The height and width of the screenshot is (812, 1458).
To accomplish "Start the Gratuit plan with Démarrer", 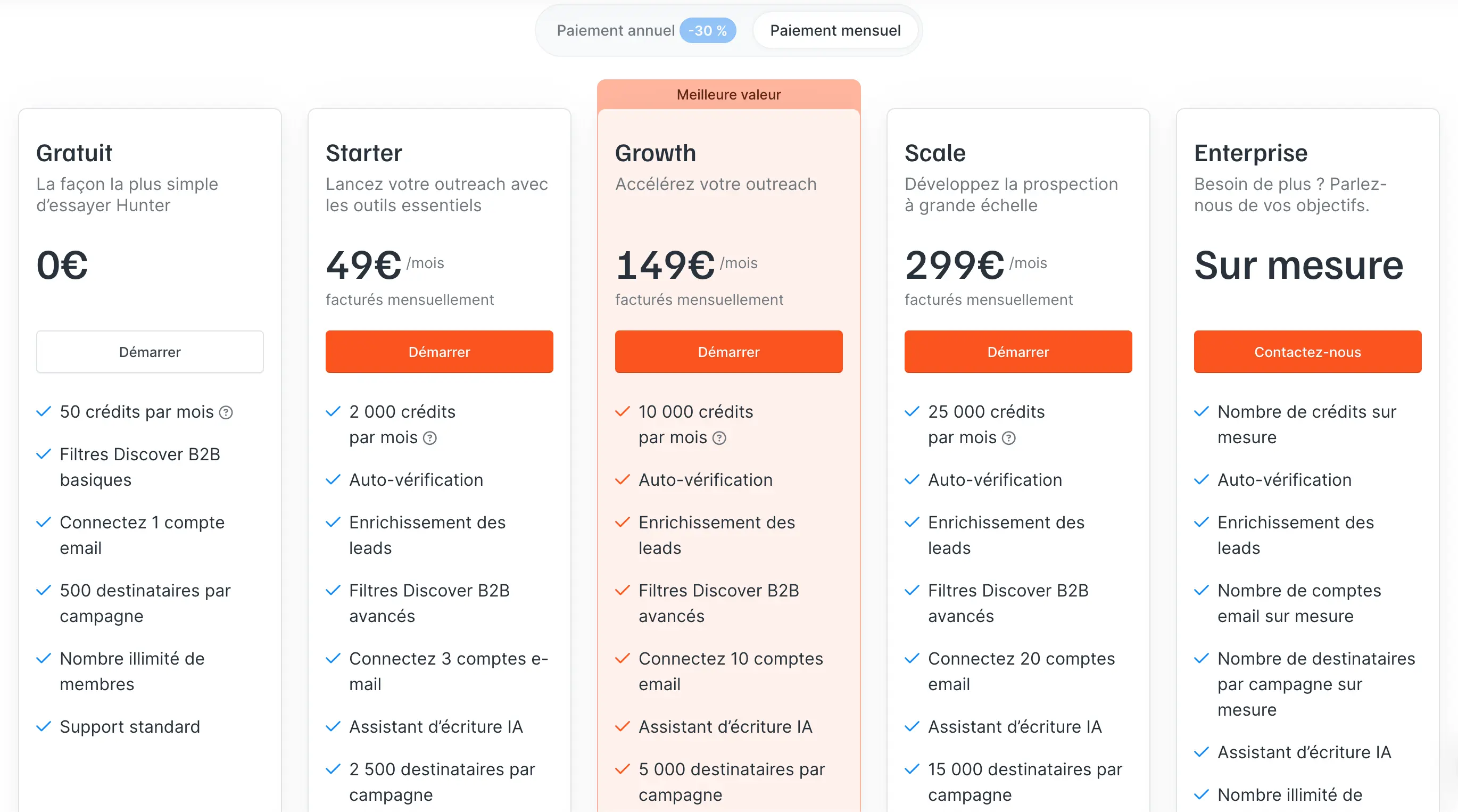I will pyautogui.click(x=150, y=352).
